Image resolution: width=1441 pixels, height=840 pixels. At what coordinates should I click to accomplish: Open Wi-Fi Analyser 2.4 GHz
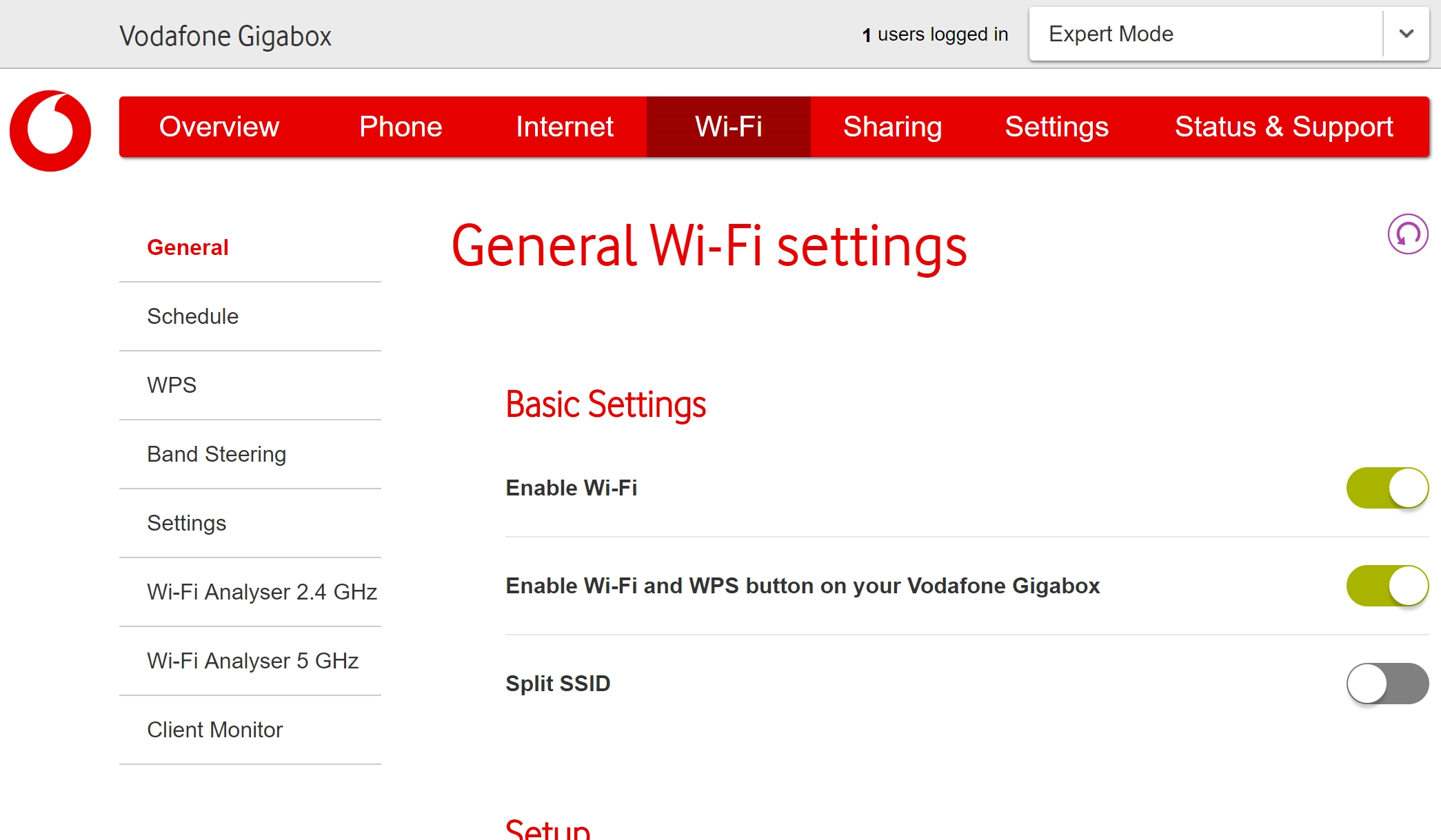tap(262, 592)
